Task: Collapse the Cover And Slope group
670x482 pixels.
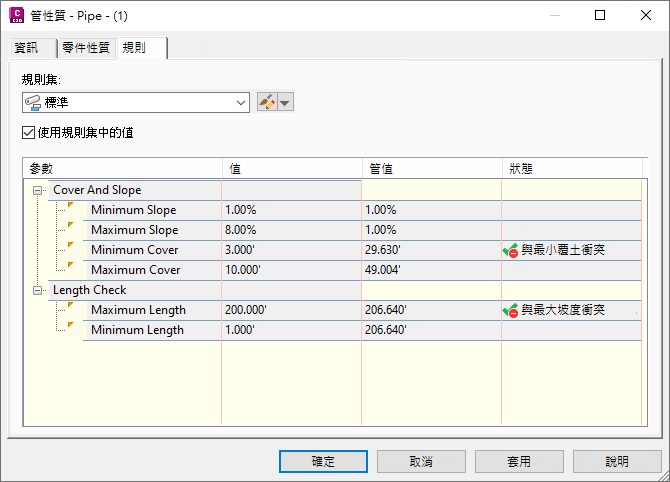Action: click(x=38, y=191)
